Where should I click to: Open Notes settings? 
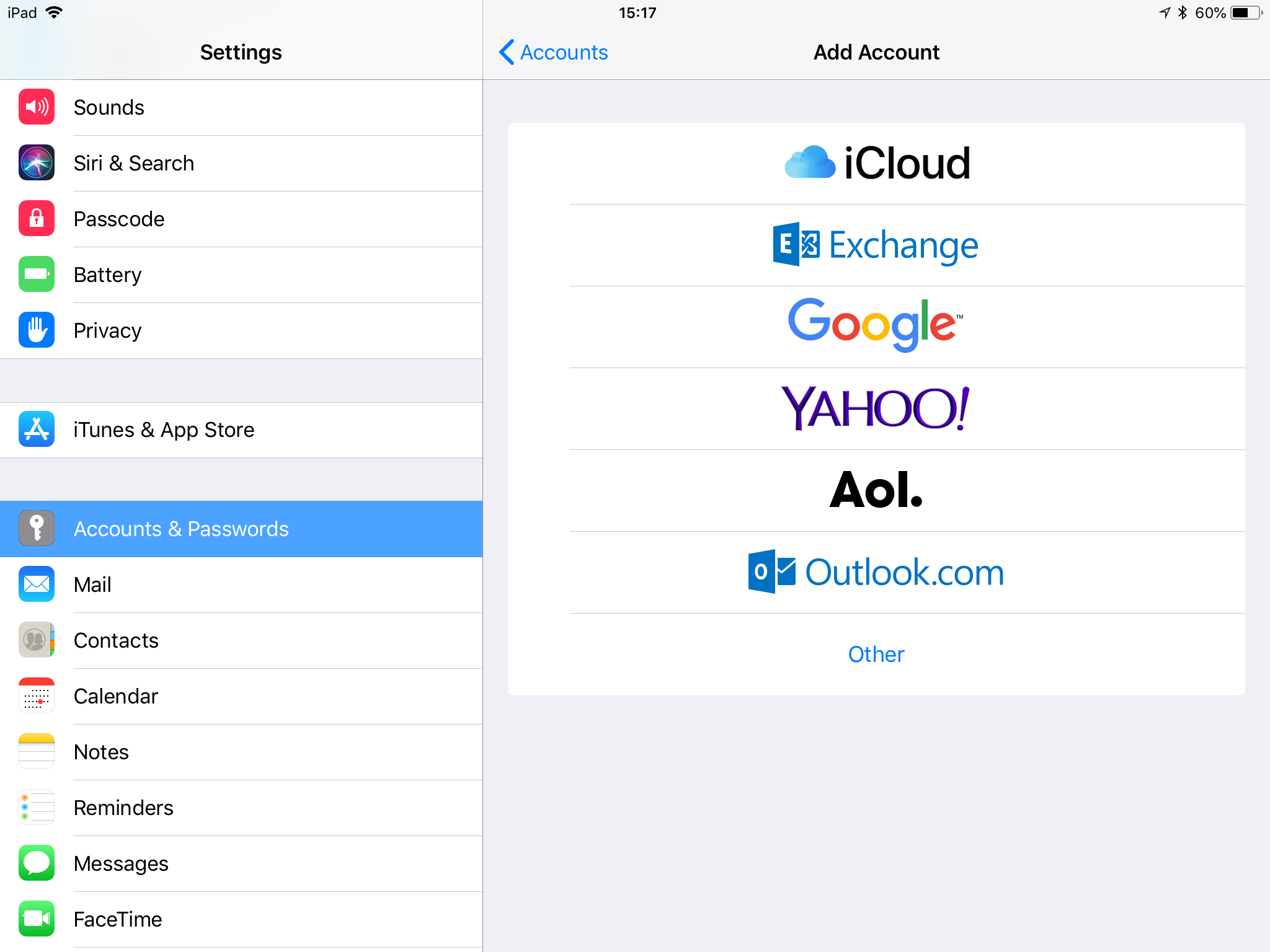[241, 752]
